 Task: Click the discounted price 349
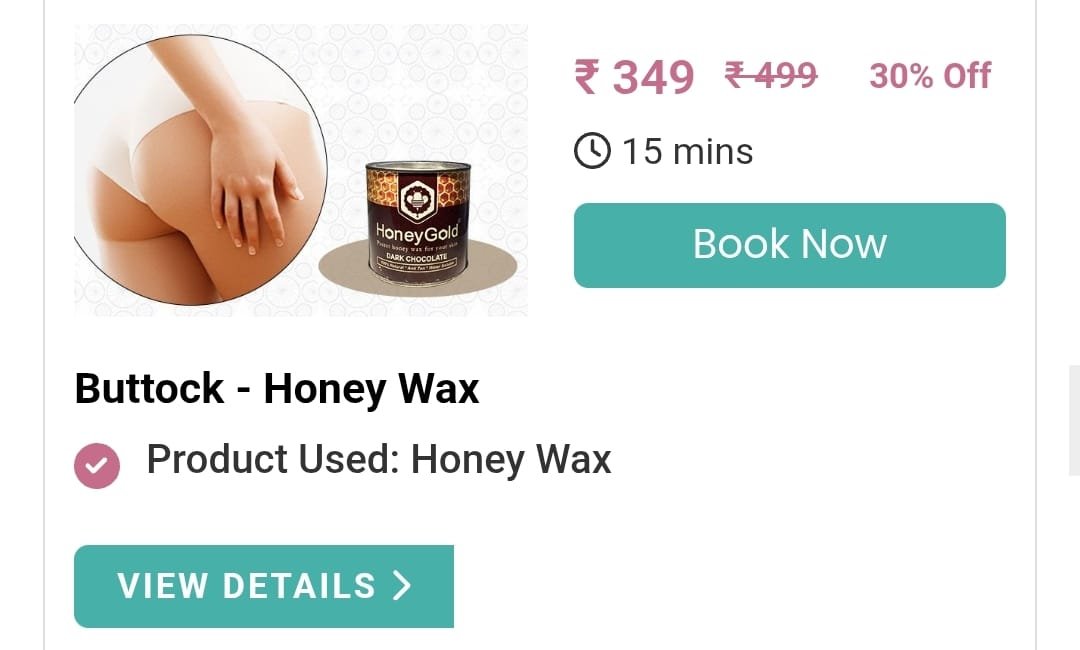pos(653,76)
